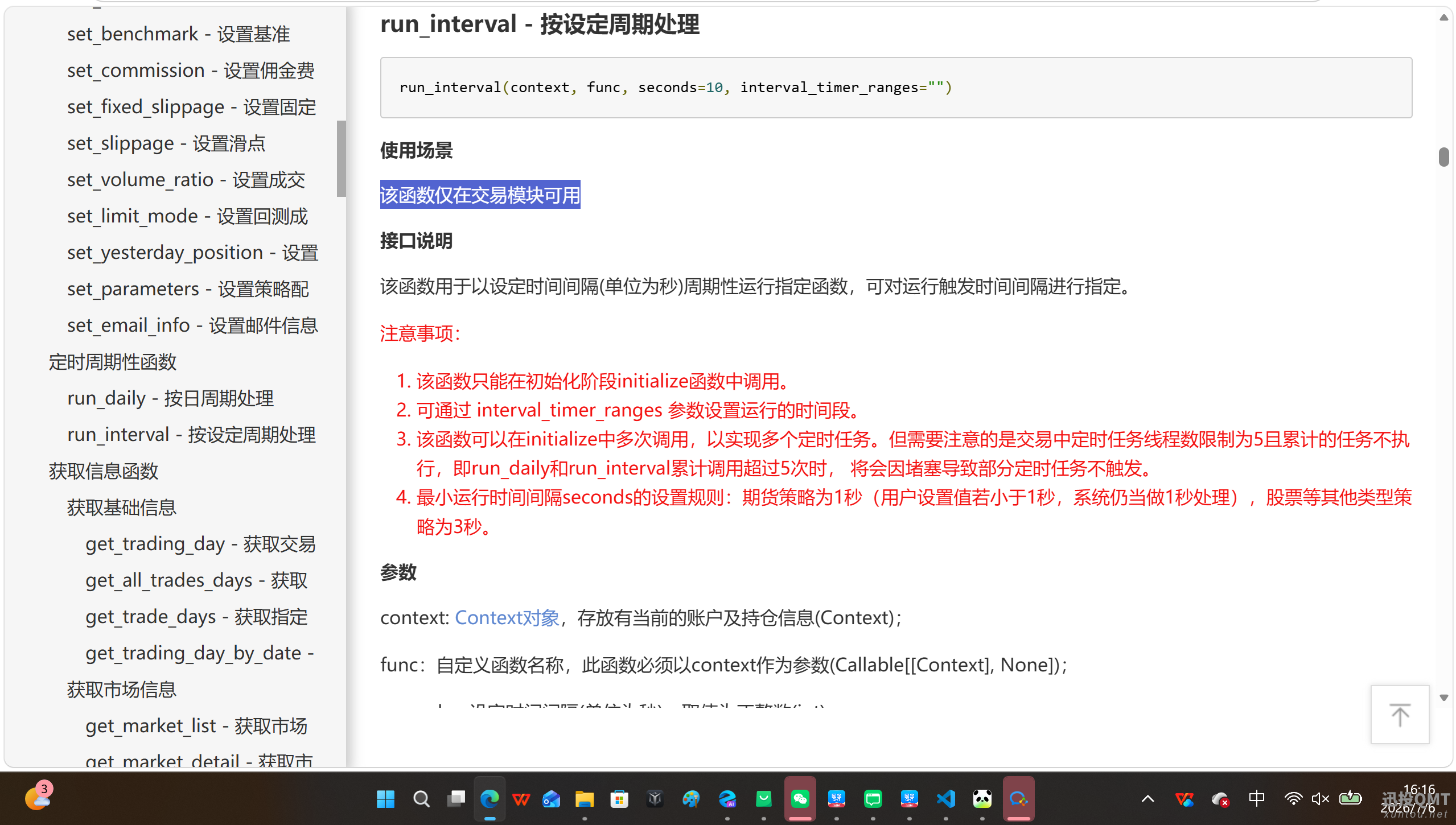Open the green smile app icon in the taskbar
This screenshot has height=825, width=1456.
tap(764, 799)
